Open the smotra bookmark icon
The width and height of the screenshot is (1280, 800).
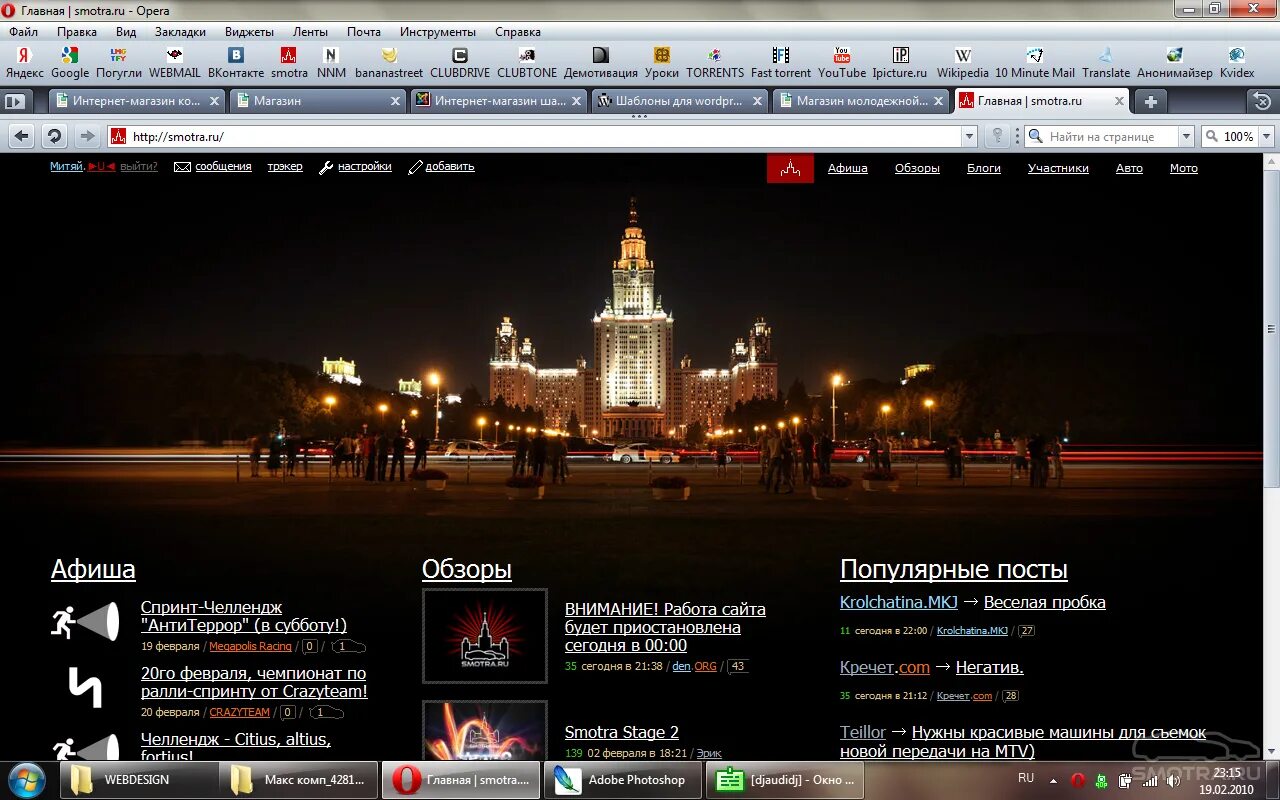pyautogui.click(x=289, y=55)
